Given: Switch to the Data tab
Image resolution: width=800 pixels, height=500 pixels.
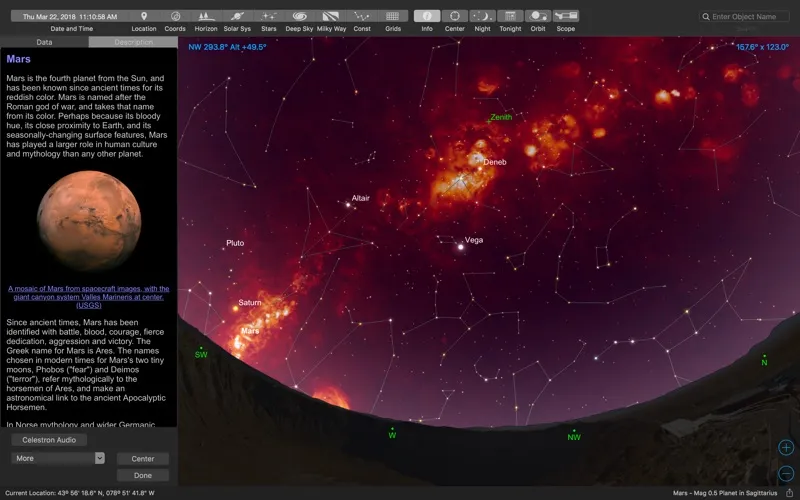Looking at the screenshot, I should click(x=44, y=43).
